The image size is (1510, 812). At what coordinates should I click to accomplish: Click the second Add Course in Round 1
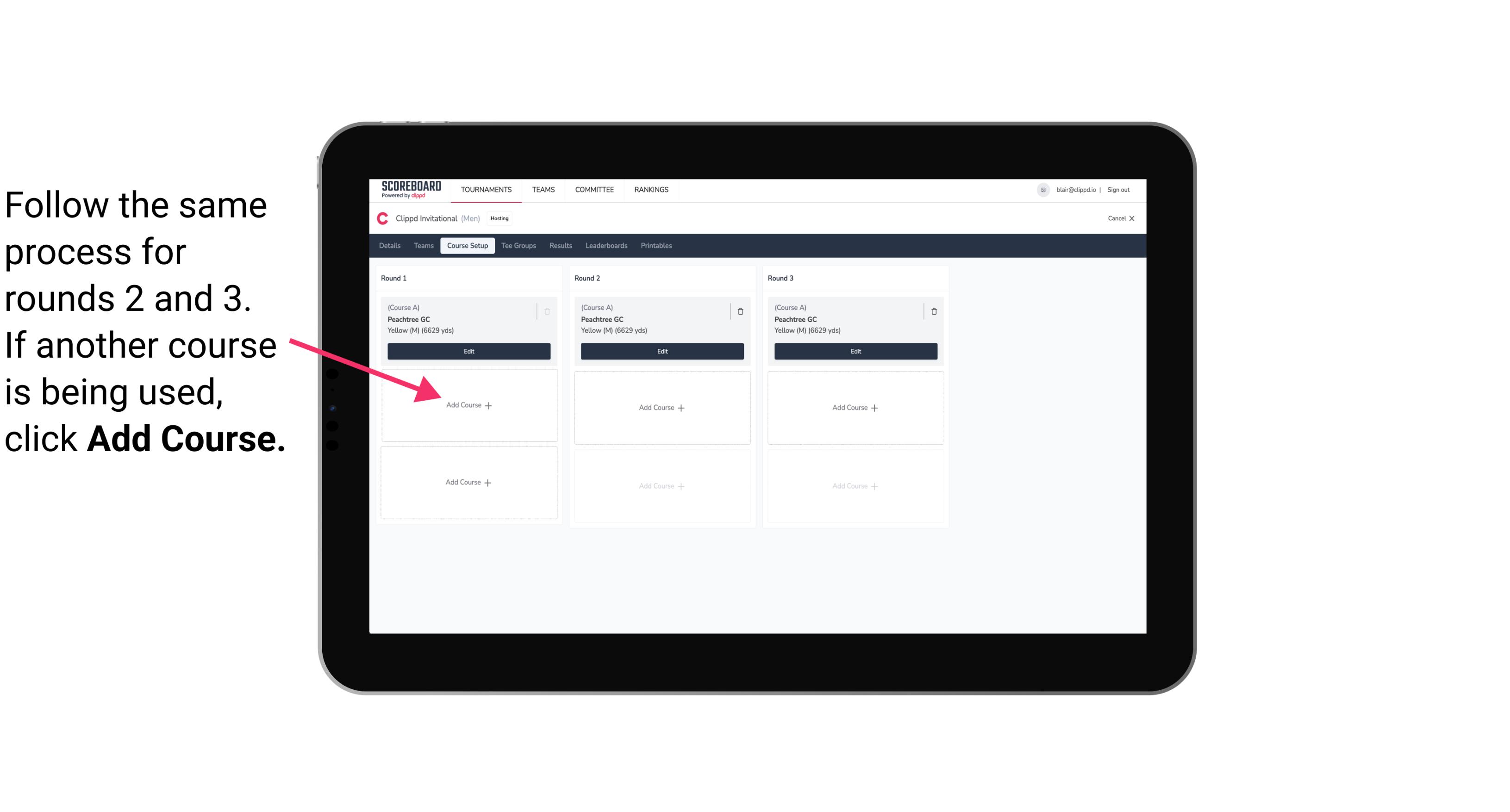click(x=468, y=482)
